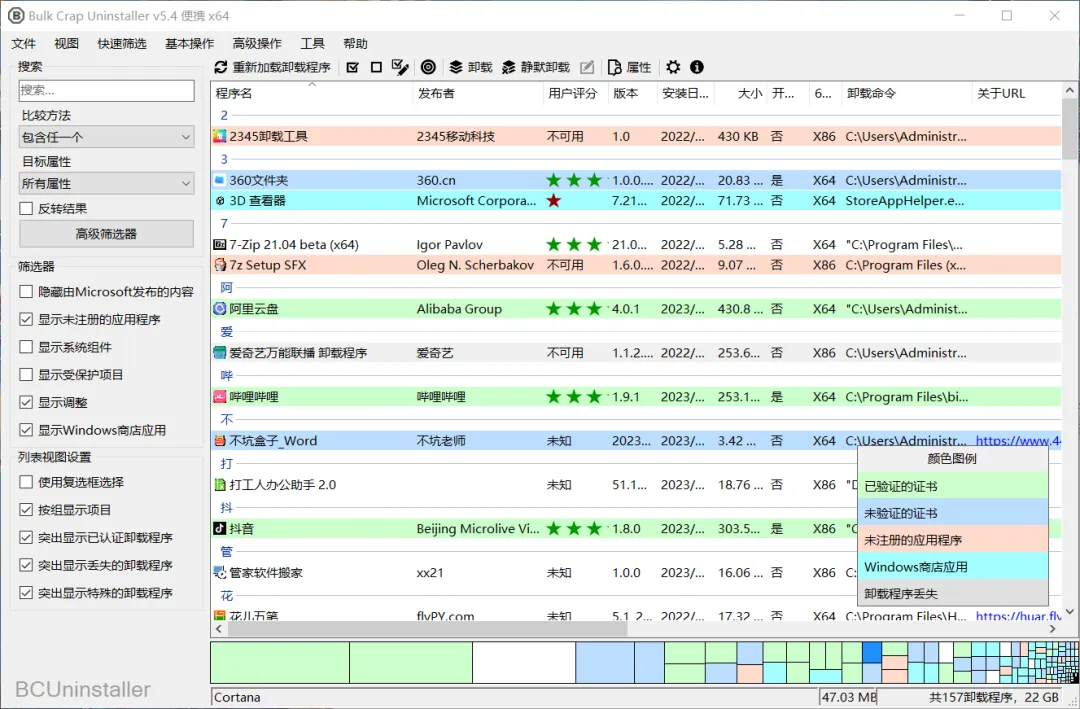This screenshot has height=709, width=1080.
Task: Collapse the group header 不
Action: click(x=227, y=420)
